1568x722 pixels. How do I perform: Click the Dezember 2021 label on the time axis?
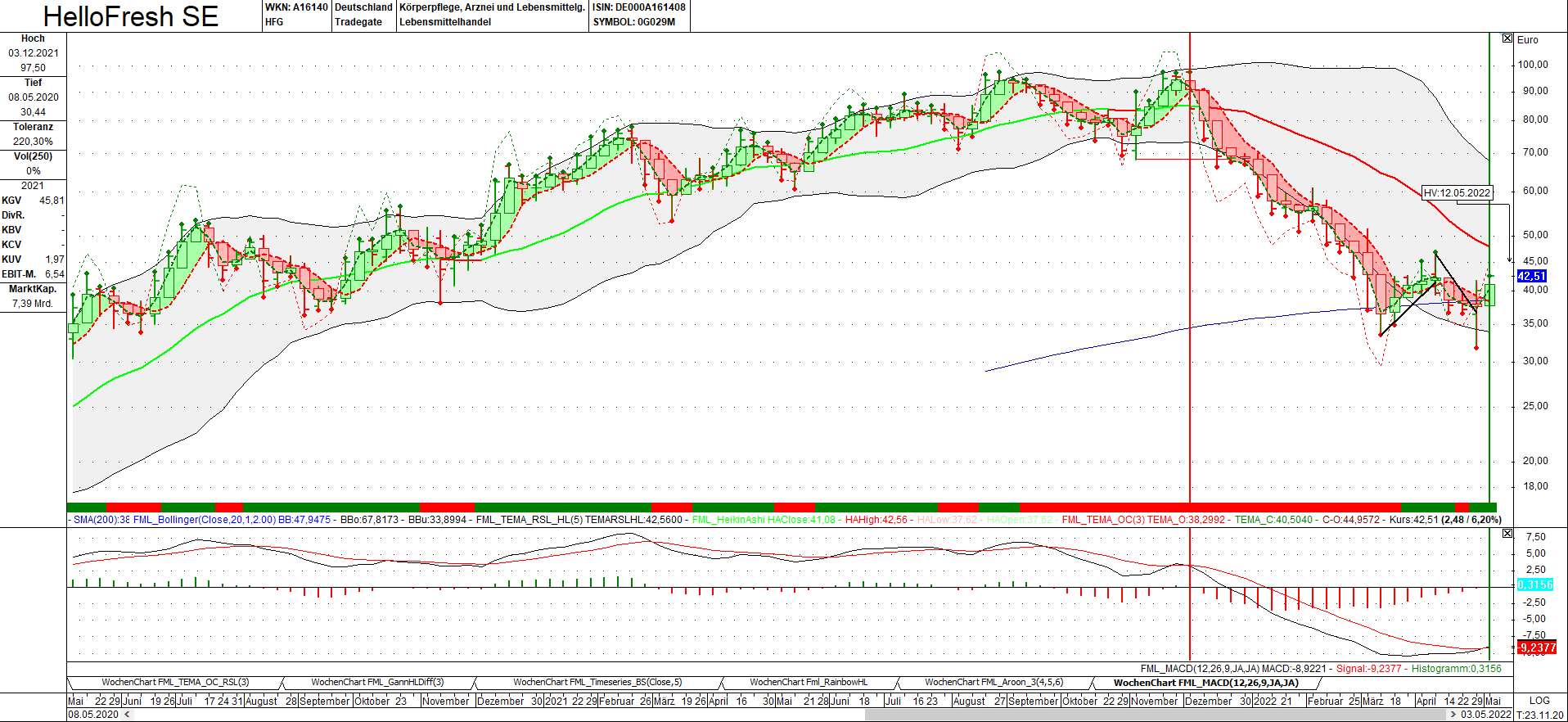click(1208, 701)
